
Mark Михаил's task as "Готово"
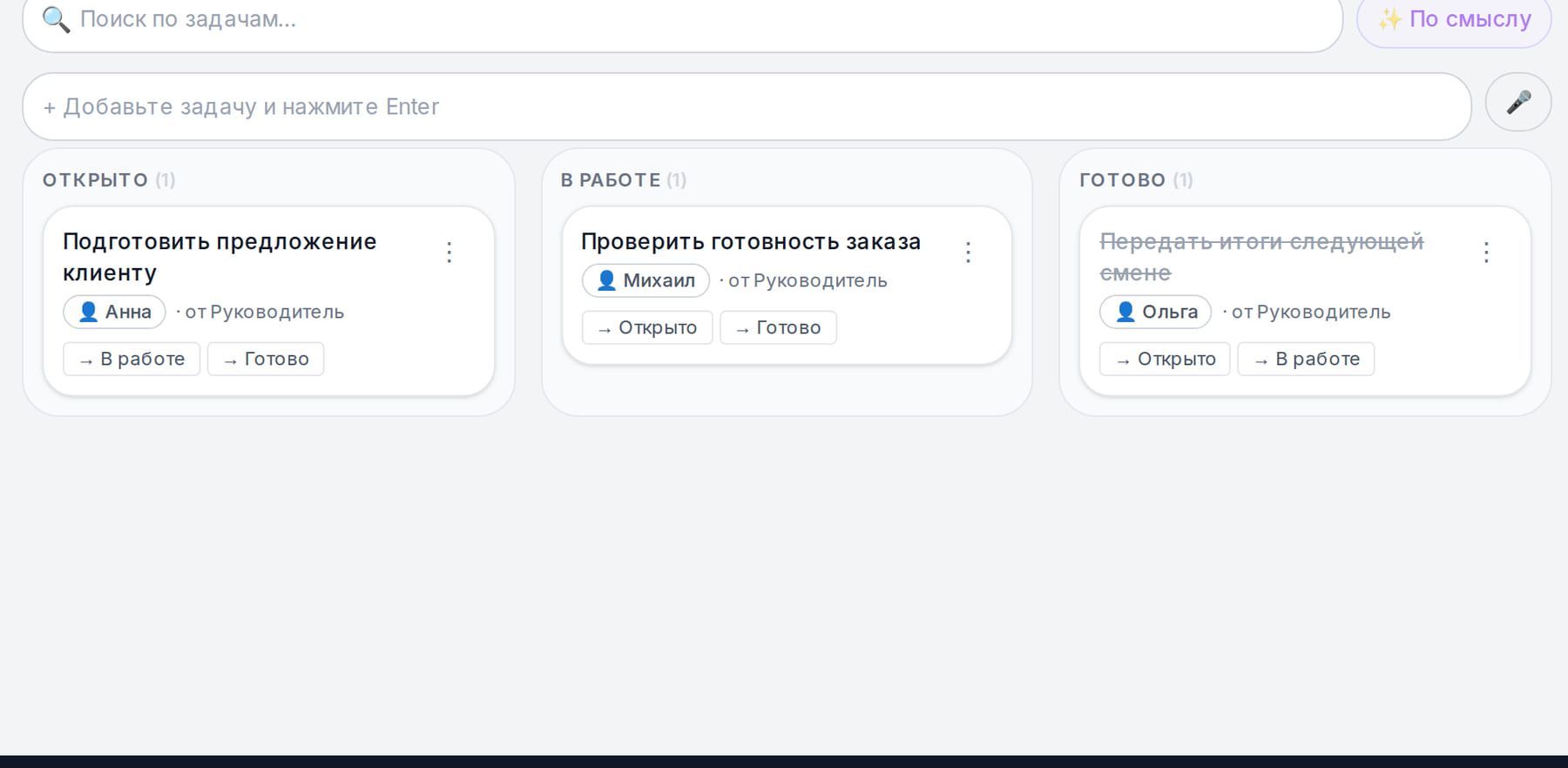pos(778,327)
